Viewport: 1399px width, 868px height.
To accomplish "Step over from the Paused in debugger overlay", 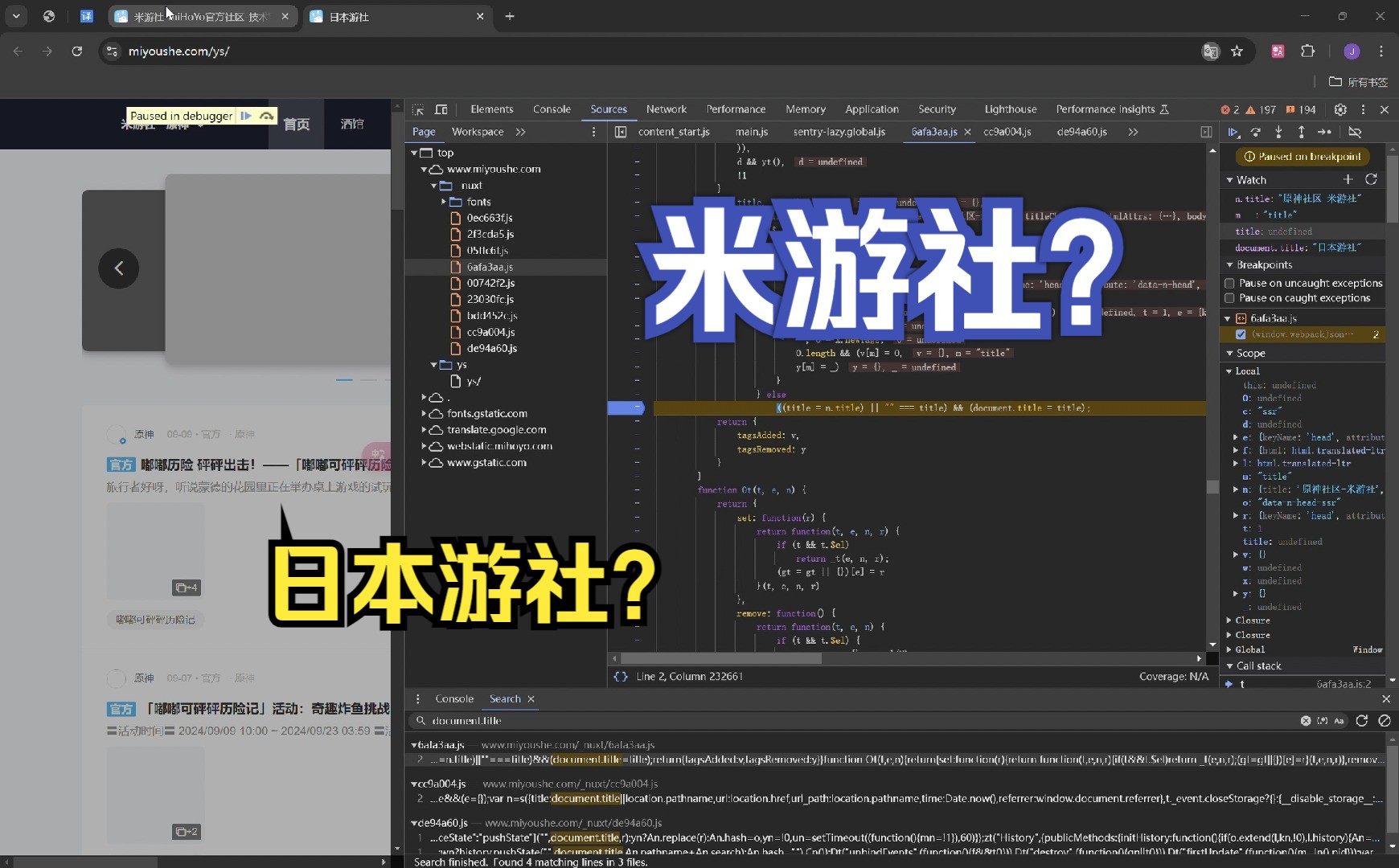I will pyautogui.click(x=267, y=116).
